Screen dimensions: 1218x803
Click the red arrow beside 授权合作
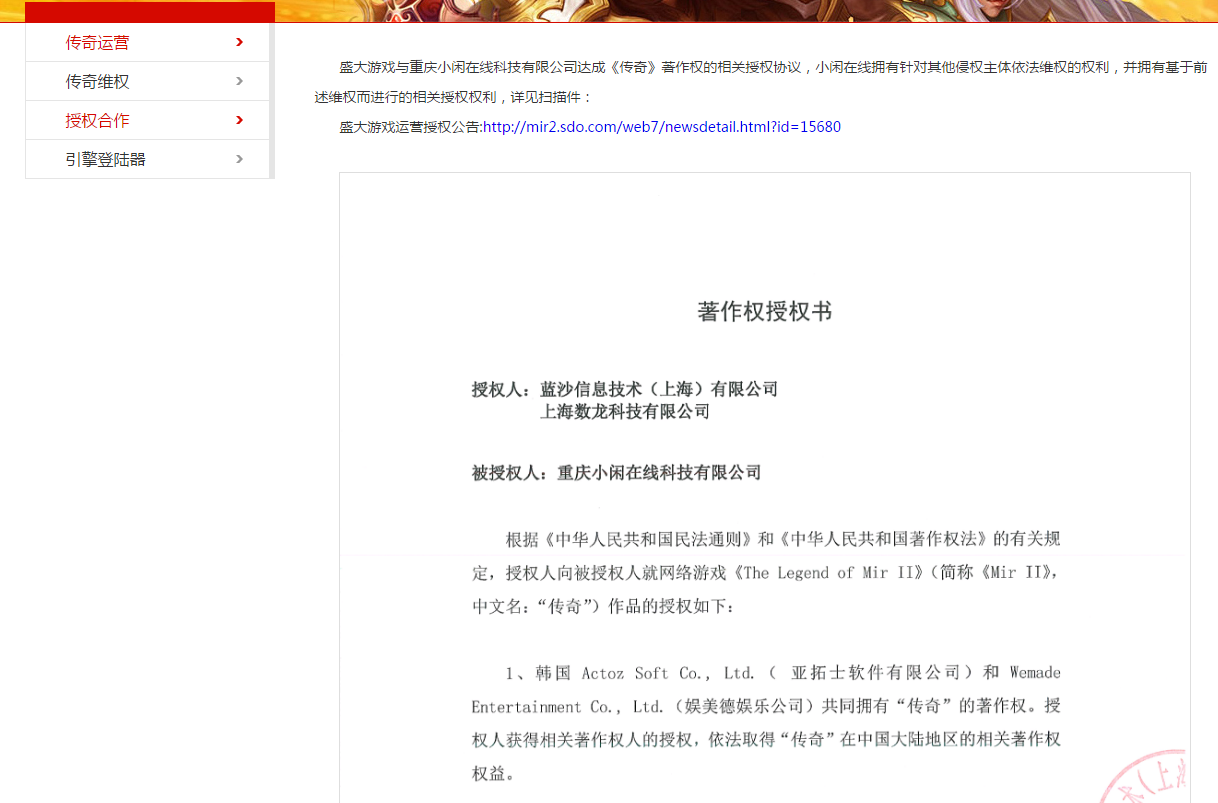pyautogui.click(x=239, y=120)
